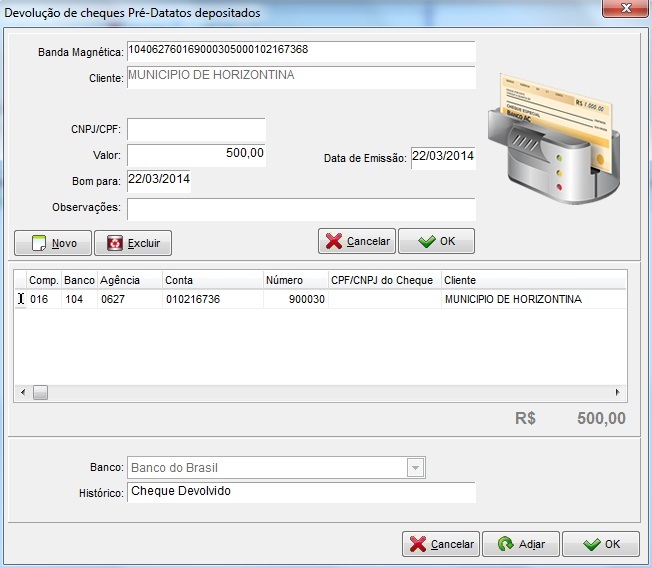The image size is (652, 568).
Task: Click the right arrow of the horizontal scrollbar
Action: pos(617,393)
